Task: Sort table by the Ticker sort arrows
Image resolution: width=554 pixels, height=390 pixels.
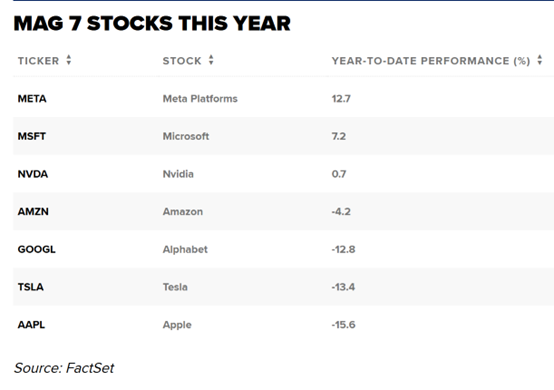Action: [69, 60]
